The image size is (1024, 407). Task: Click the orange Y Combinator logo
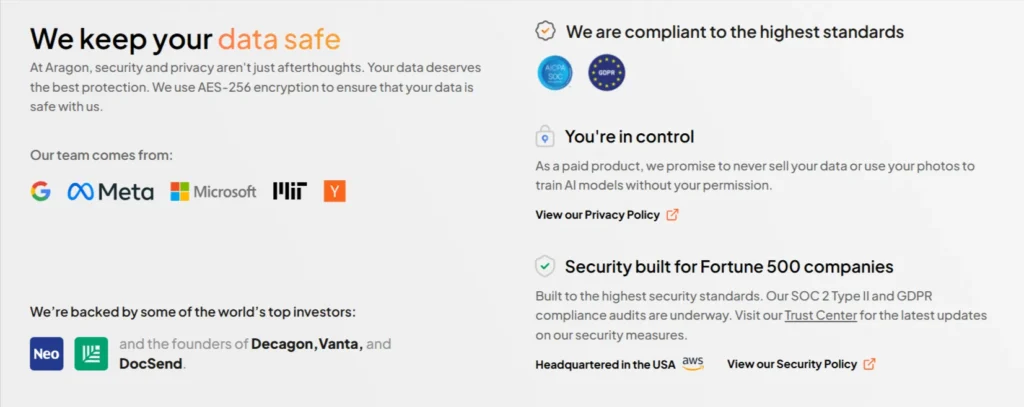click(334, 191)
